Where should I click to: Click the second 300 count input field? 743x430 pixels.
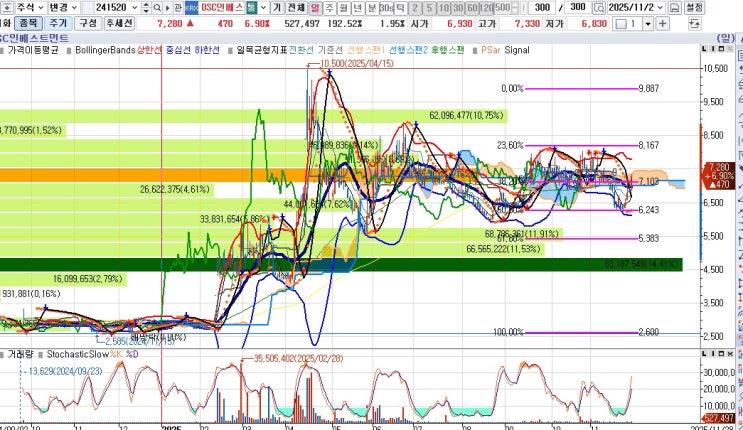click(x=578, y=8)
